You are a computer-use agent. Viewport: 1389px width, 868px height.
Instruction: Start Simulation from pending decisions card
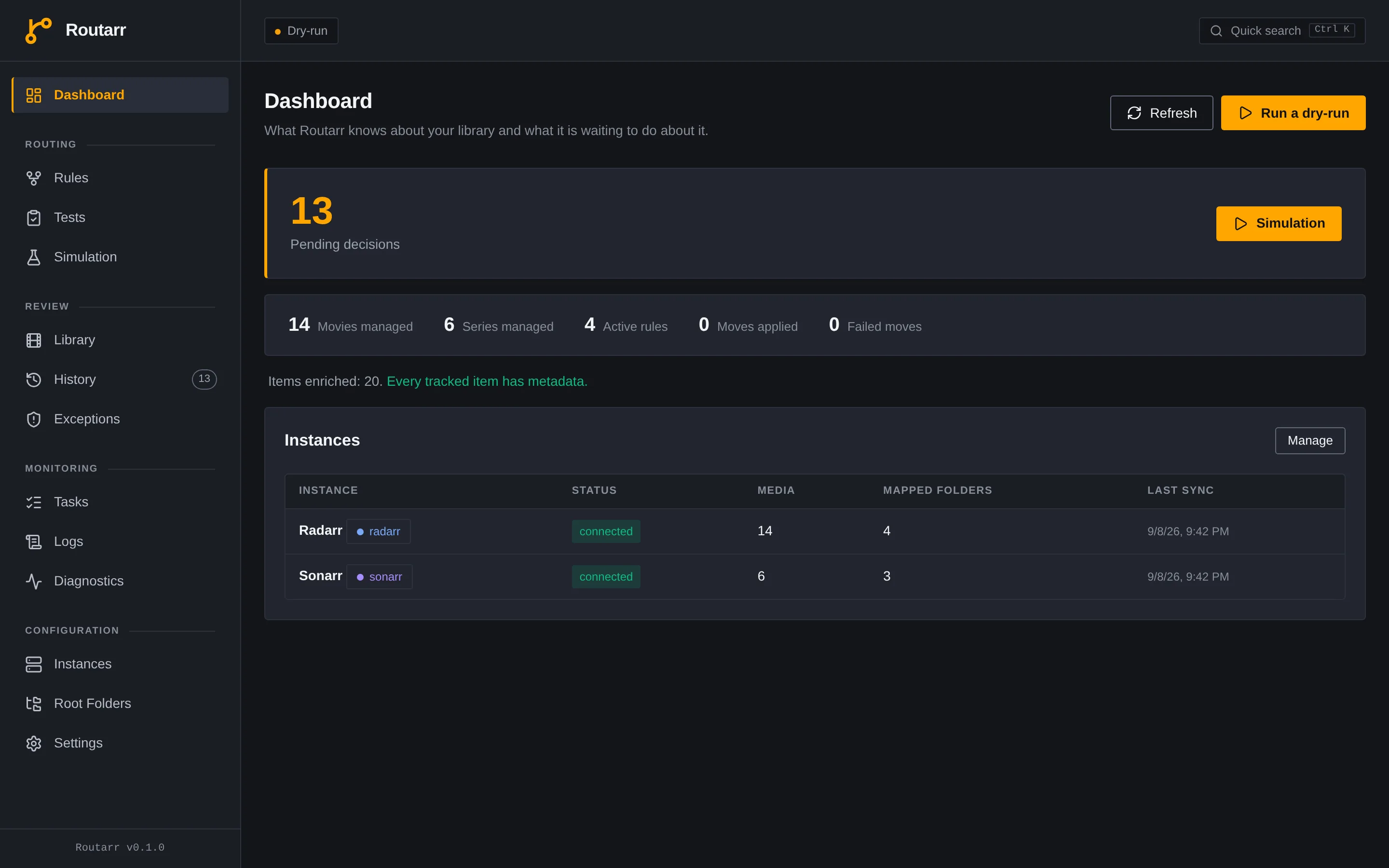coord(1278,223)
